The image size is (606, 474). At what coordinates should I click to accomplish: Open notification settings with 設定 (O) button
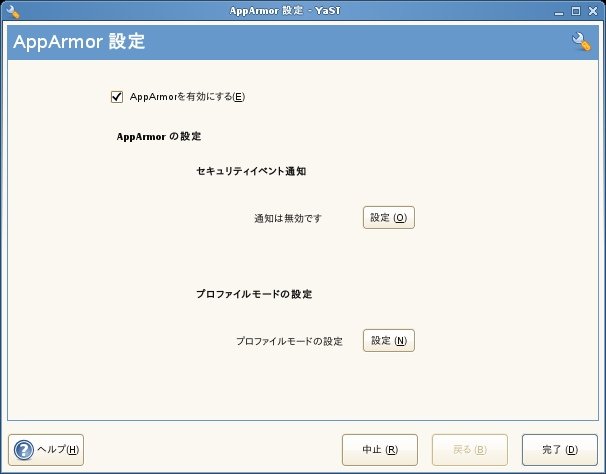coord(388,218)
